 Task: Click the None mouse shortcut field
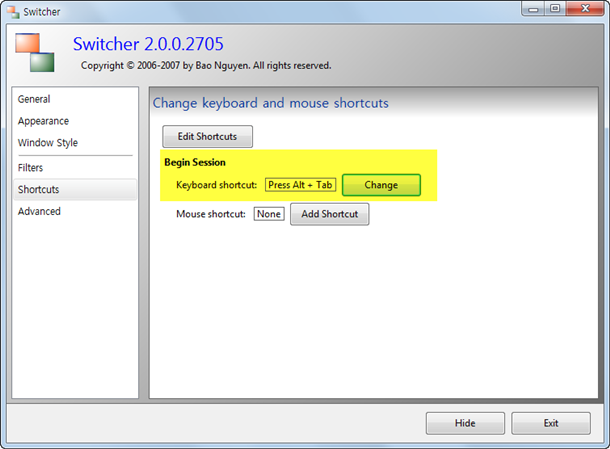269,214
